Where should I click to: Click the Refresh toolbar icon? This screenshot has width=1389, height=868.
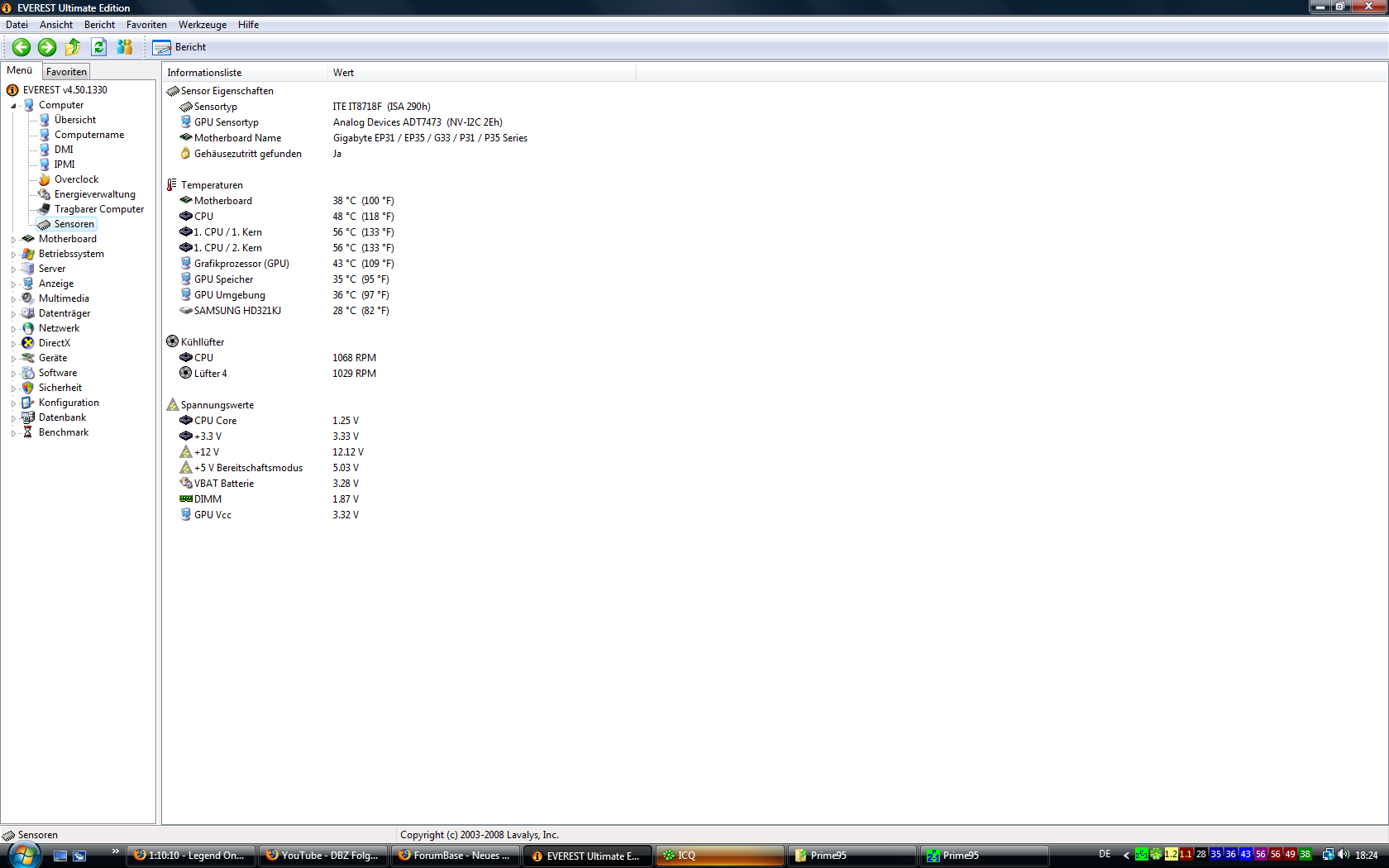99,47
